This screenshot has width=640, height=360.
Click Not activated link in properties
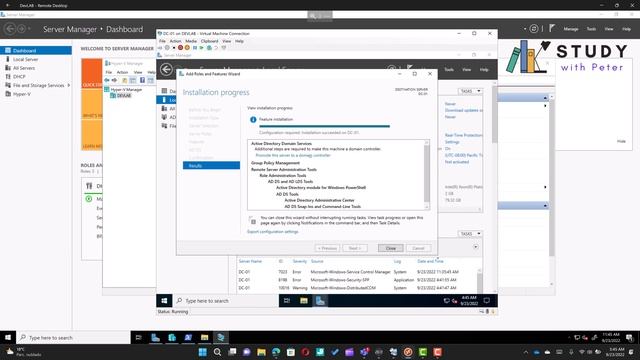point(457,162)
